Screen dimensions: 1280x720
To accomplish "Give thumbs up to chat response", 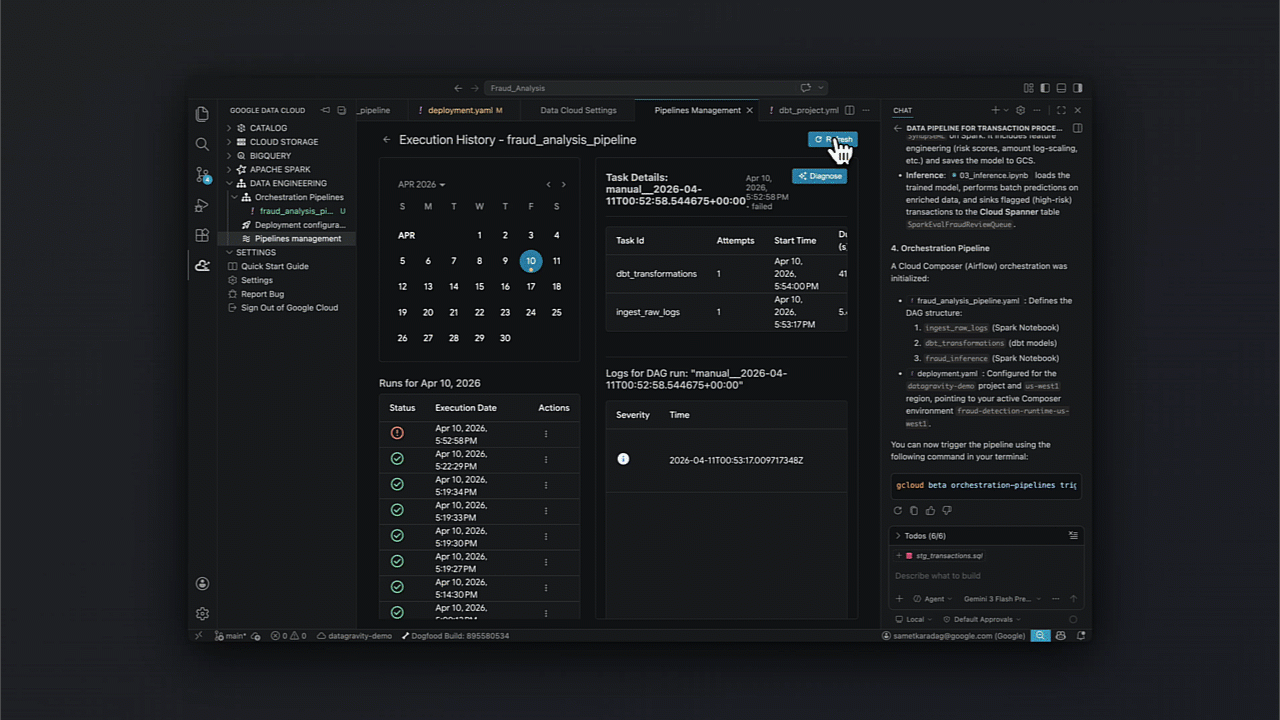I will point(930,511).
